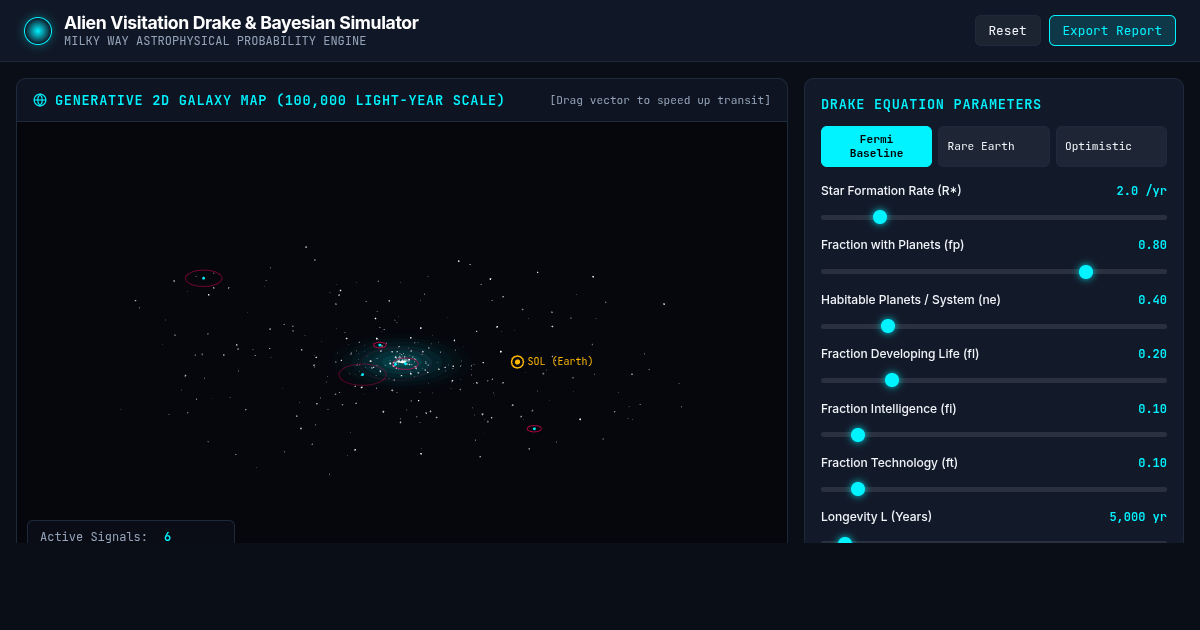This screenshot has height=630, width=1200.
Task: Click the glowing cyan app logo
Action: 38,31
